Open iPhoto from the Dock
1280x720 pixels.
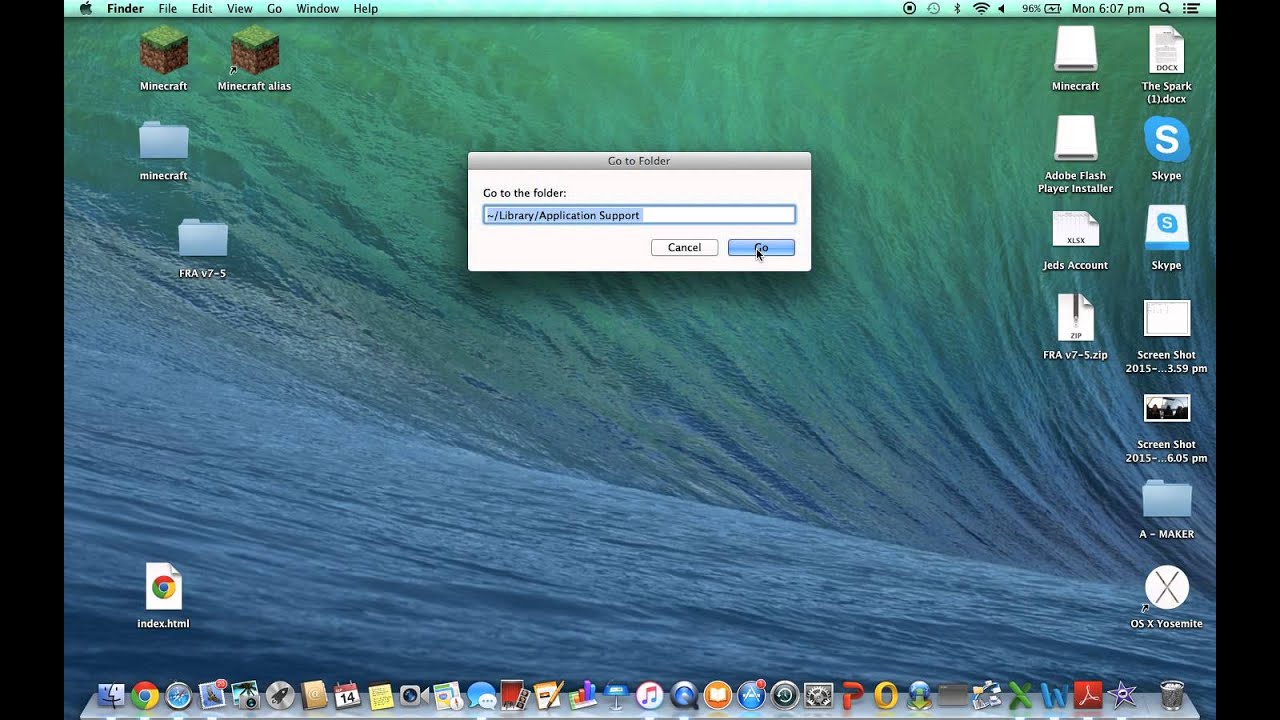tap(246, 695)
